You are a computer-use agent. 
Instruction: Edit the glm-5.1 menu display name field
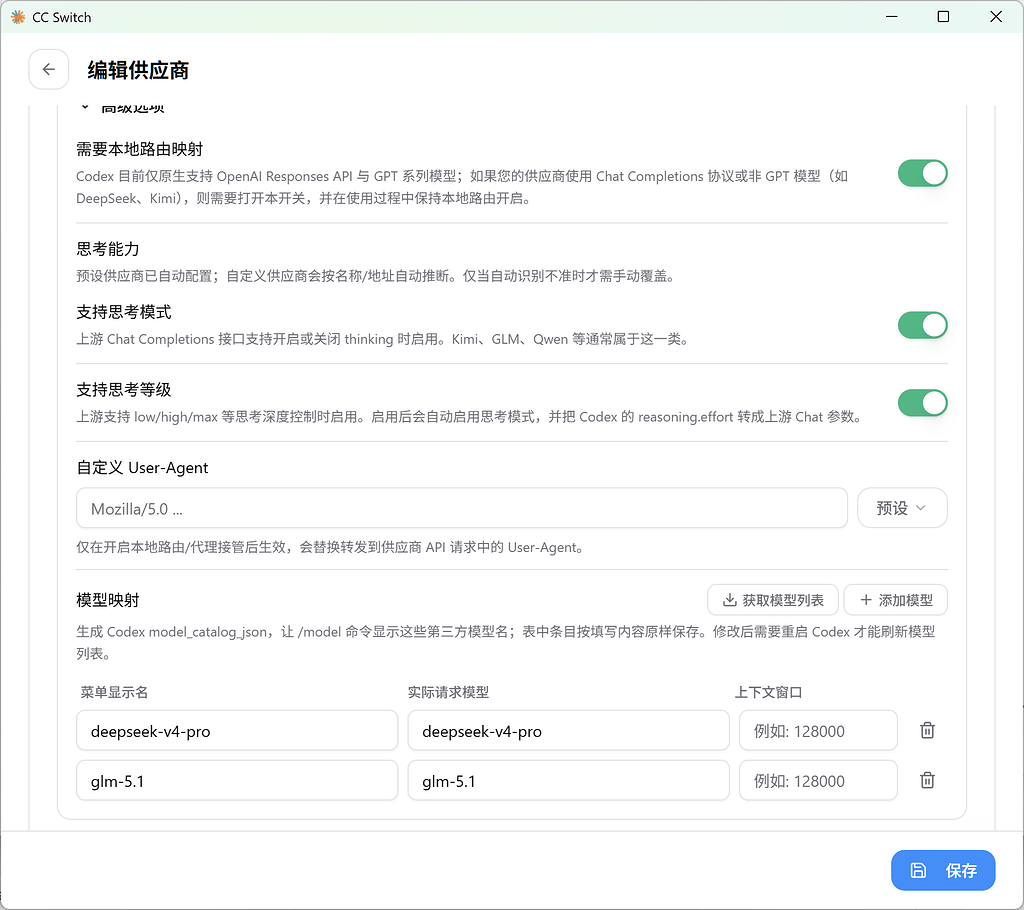(237, 780)
